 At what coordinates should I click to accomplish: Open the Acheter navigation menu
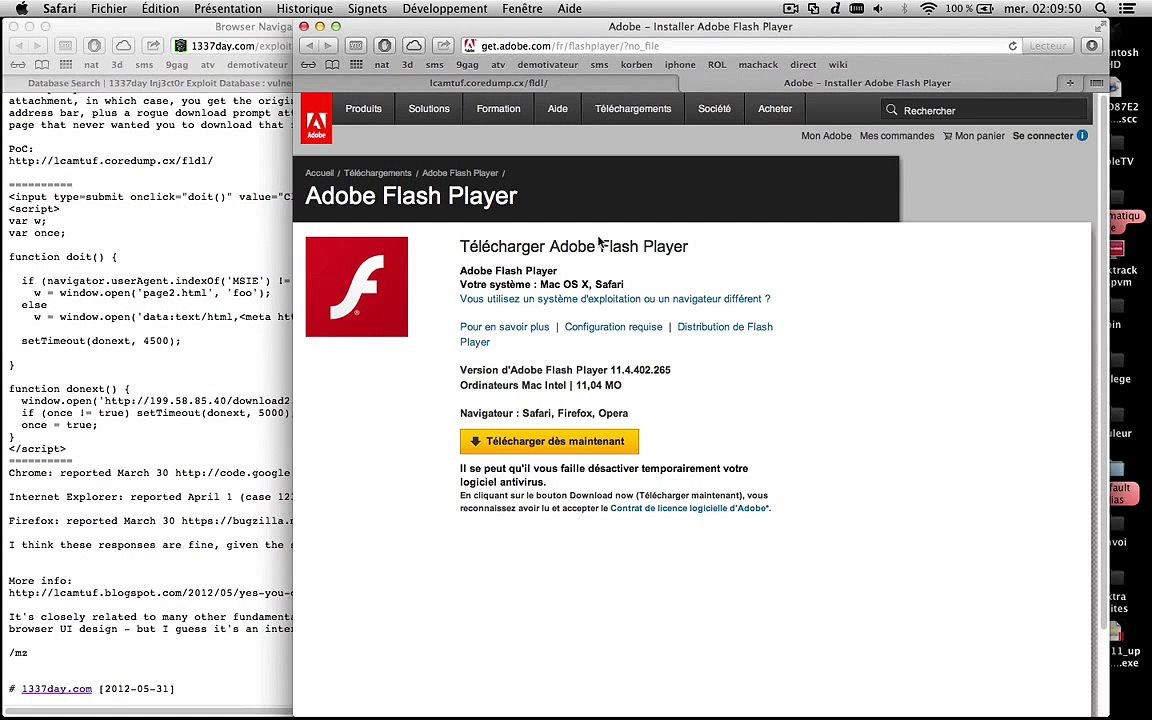(x=775, y=109)
